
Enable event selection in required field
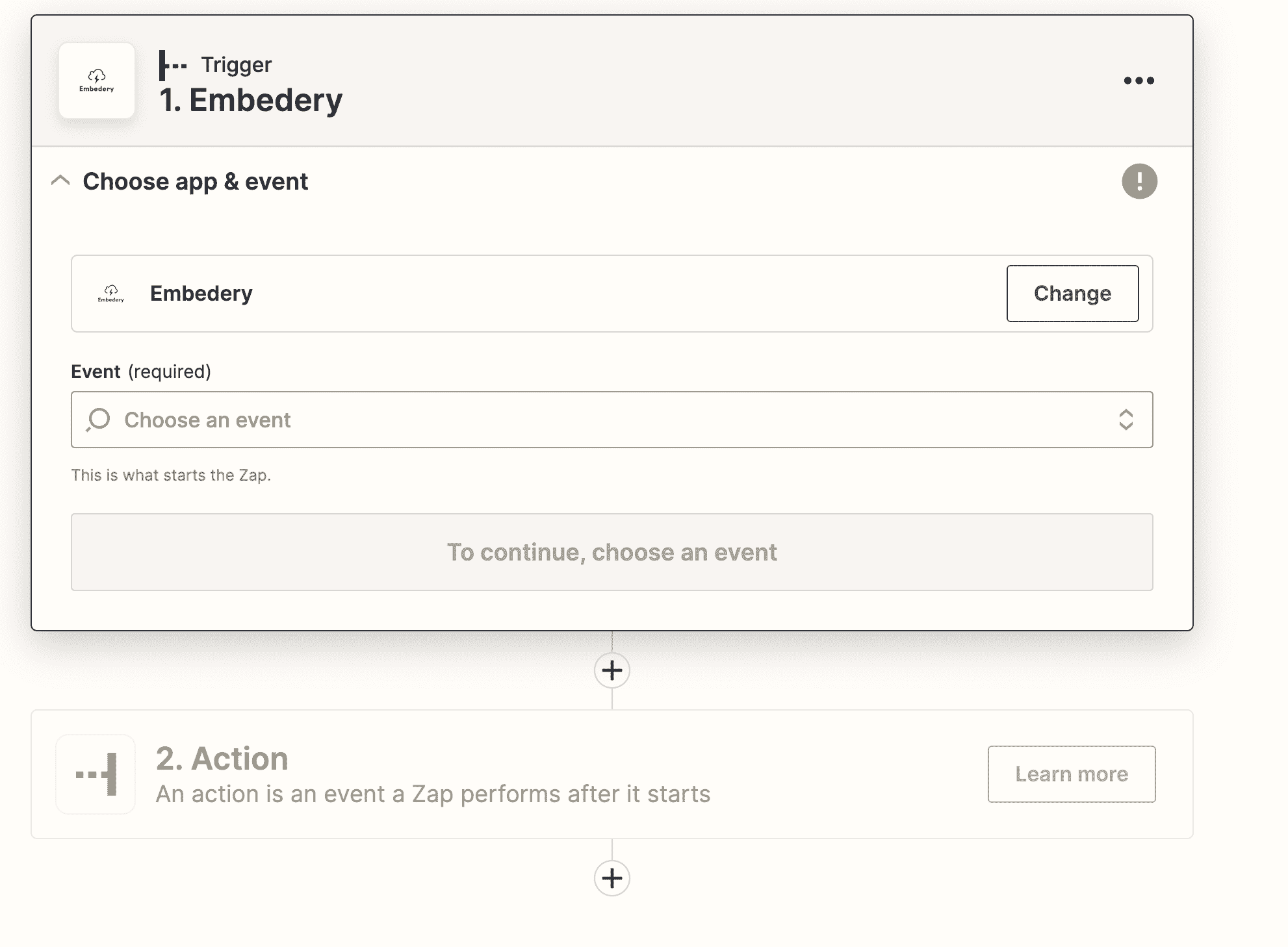coord(611,419)
